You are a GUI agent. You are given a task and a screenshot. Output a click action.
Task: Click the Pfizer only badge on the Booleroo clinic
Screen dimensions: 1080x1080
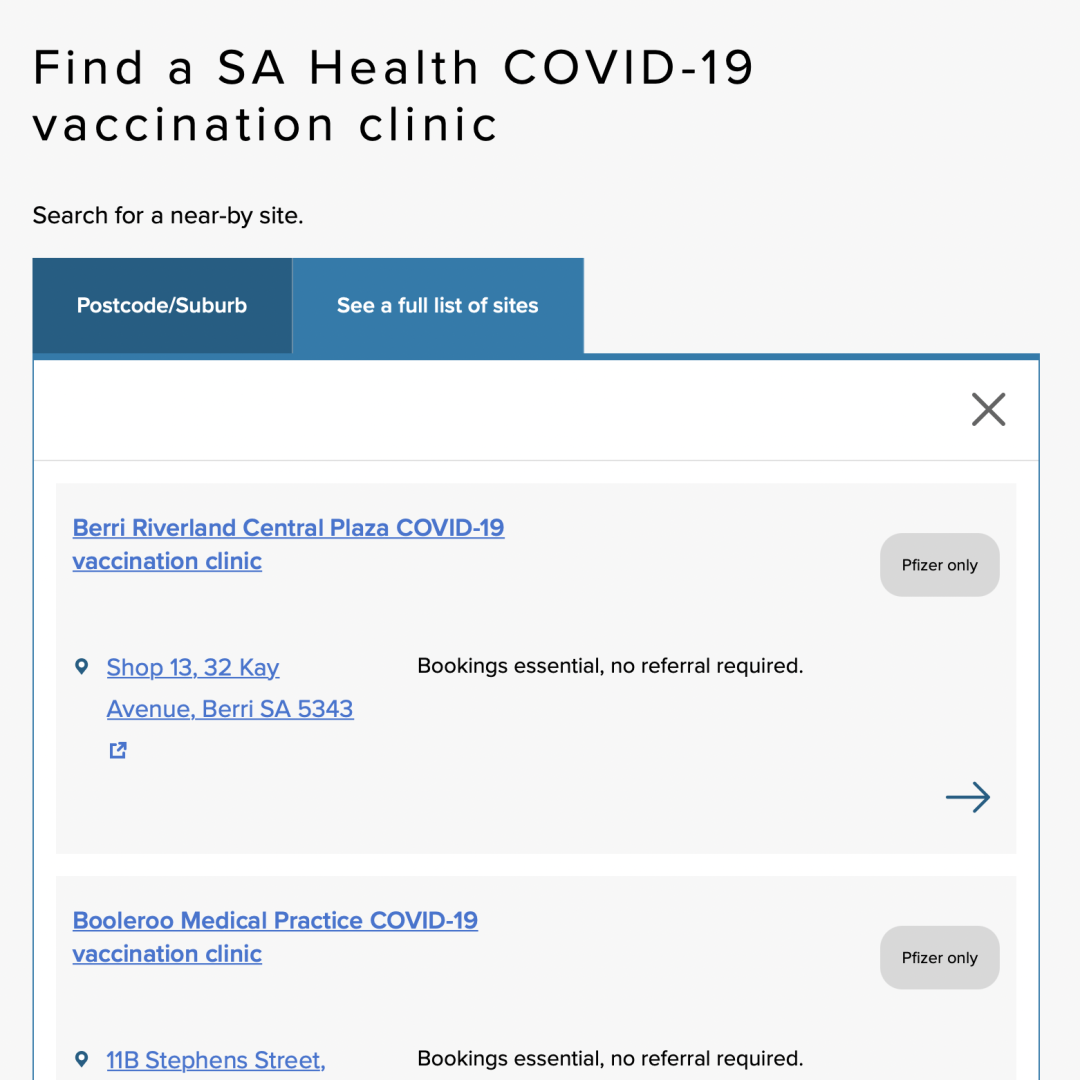coord(939,957)
